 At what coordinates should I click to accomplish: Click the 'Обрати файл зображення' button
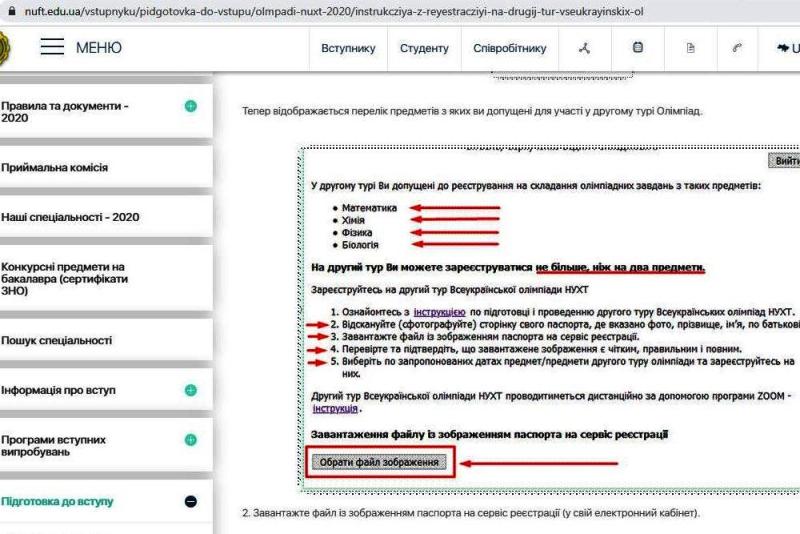point(379,462)
